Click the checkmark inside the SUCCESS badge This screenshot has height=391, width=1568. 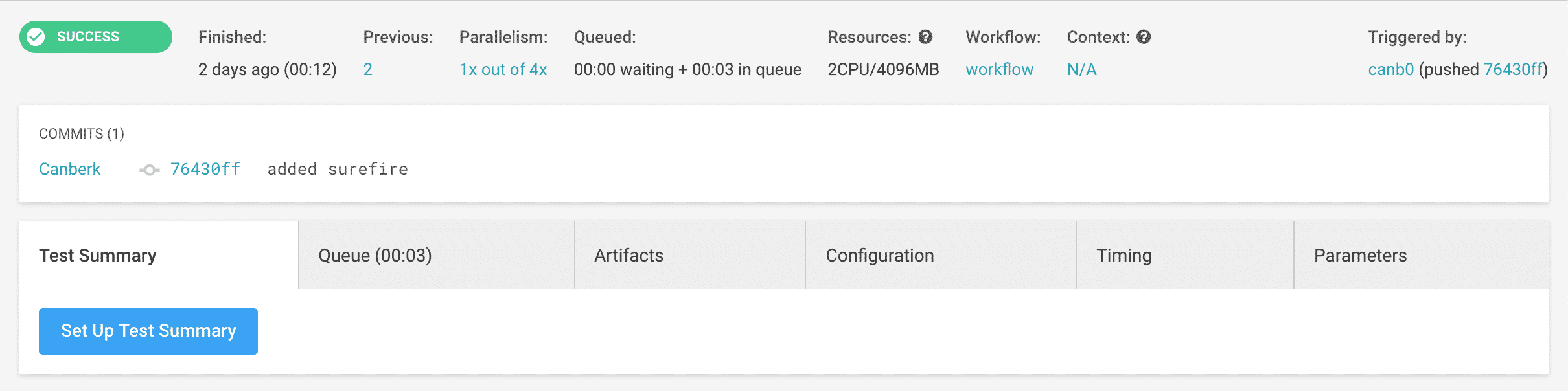(x=37, y=36)
